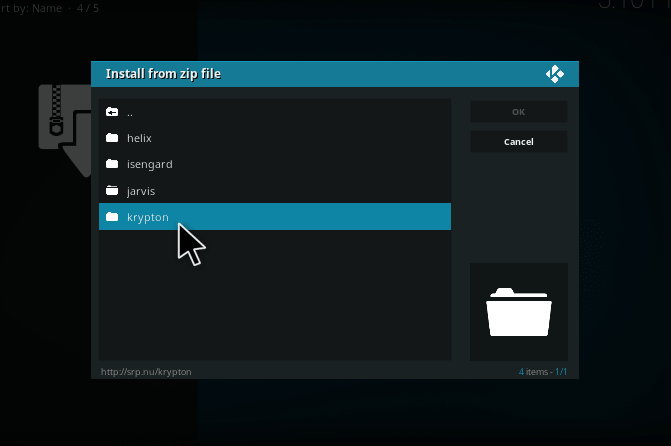
Task: Click the 'Install from zip file' title
Action: pyautogui.click(x=163, y=74)
